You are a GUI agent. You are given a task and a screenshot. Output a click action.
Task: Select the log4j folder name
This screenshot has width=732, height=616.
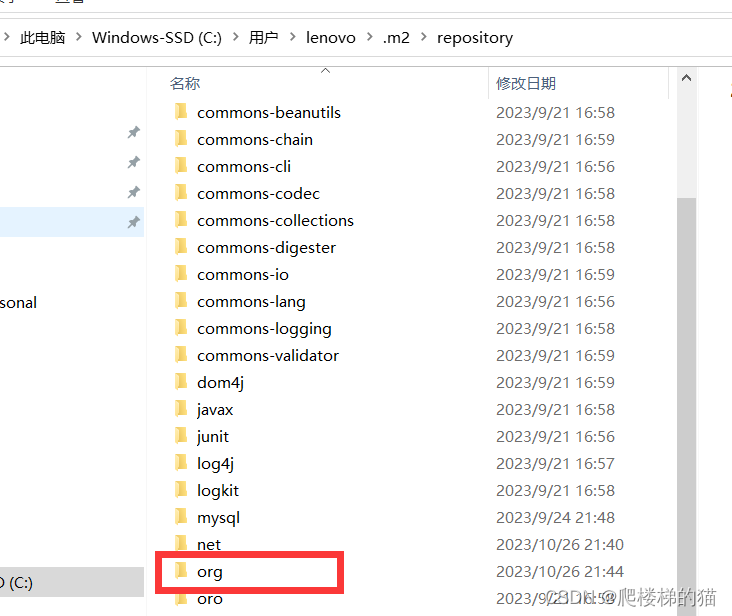coord(215,464)
